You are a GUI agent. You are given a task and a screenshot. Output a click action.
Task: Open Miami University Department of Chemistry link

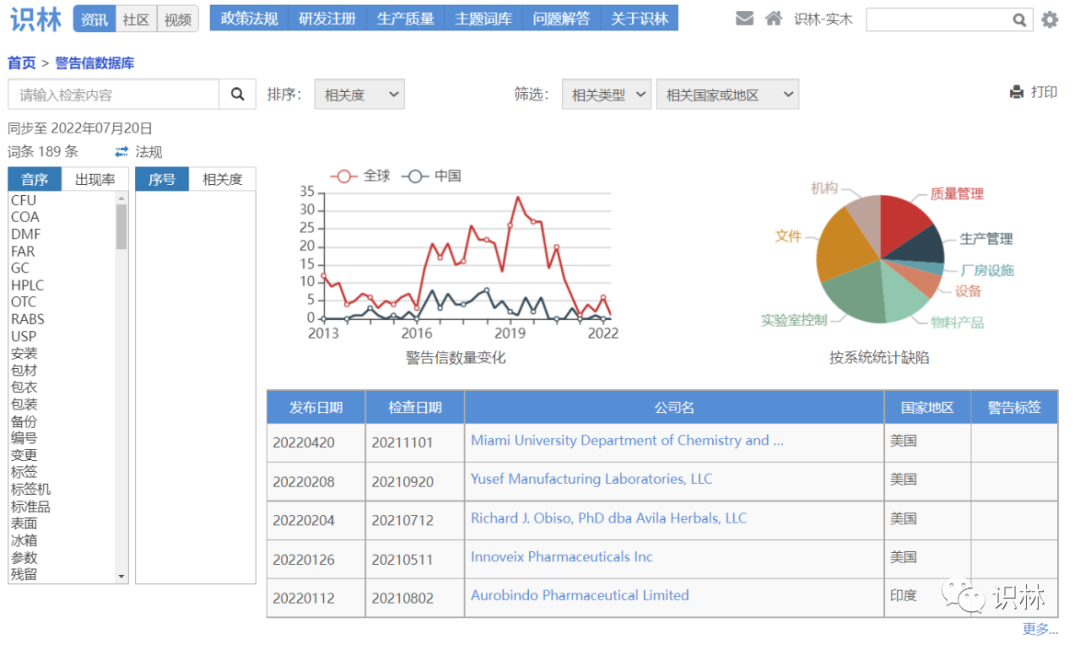(627, 440)
